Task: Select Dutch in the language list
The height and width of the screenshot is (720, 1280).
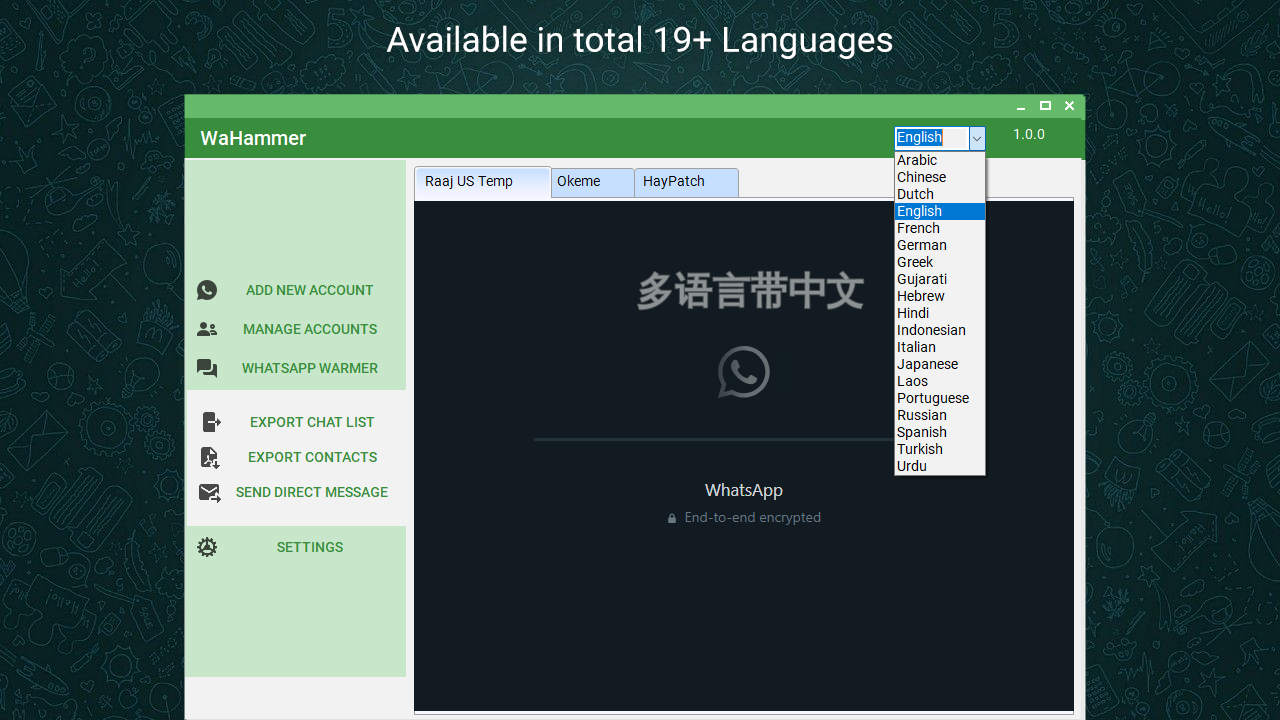Action: [940, 194]
